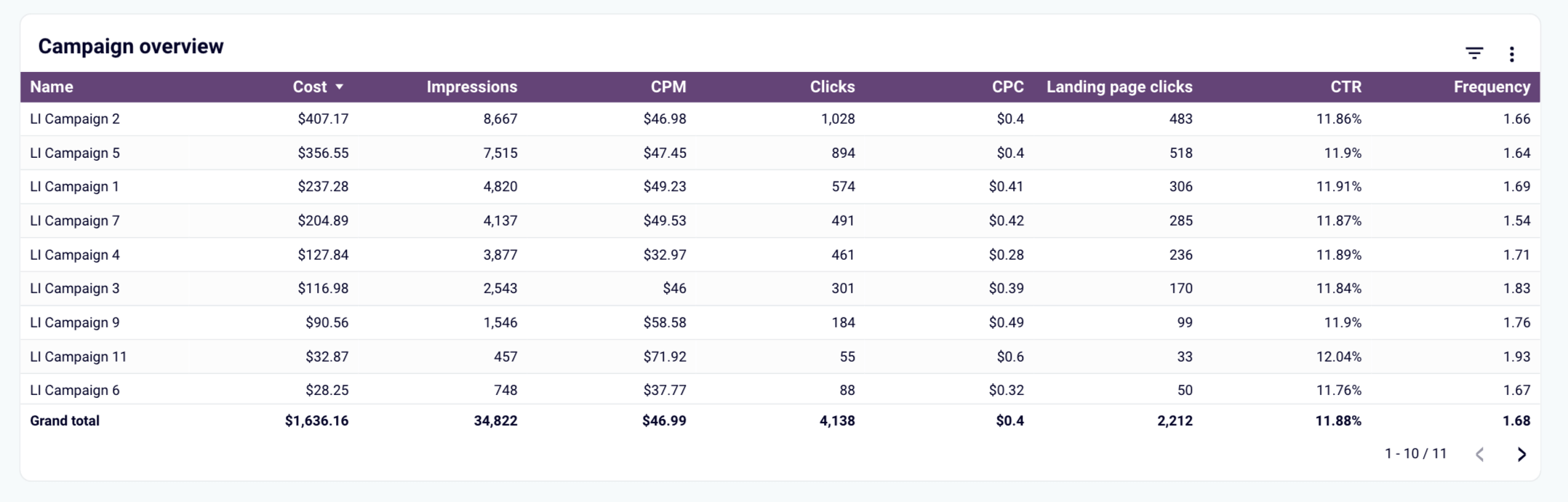Go to previous page of results
Image resolution: width=1568 pixels, height=502 pixels.
click(1479, 455)
